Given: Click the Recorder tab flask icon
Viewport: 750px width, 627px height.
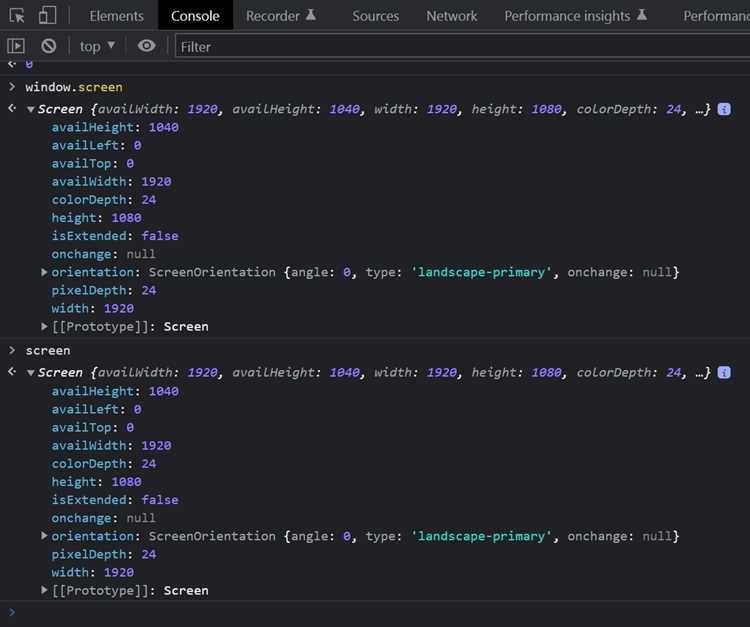Looking at the screenshot, I should [x=311, y=15].
